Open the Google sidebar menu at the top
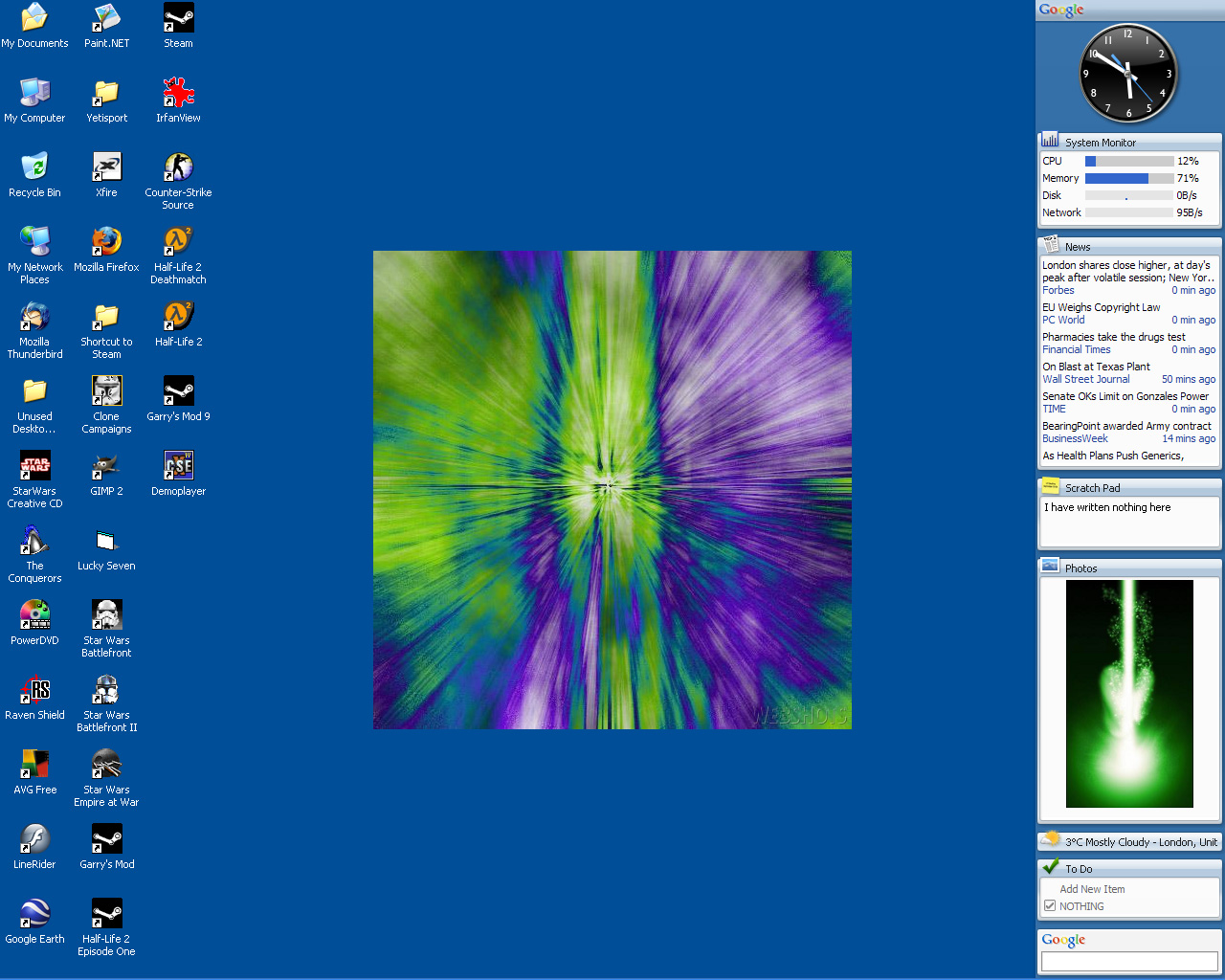 pyautogui.click(x=1062, y=10)
